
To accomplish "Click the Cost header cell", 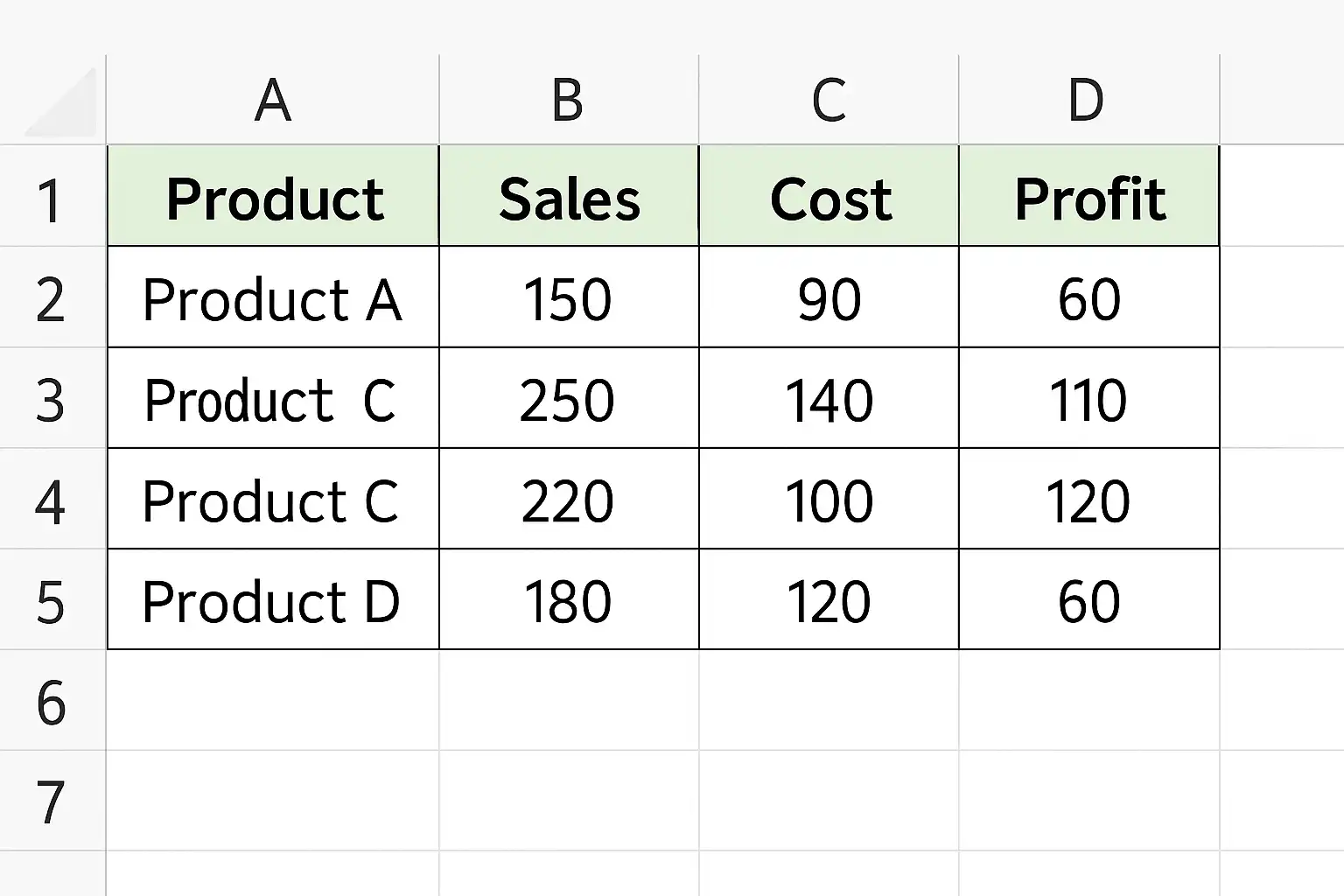I will click(829, 196).
